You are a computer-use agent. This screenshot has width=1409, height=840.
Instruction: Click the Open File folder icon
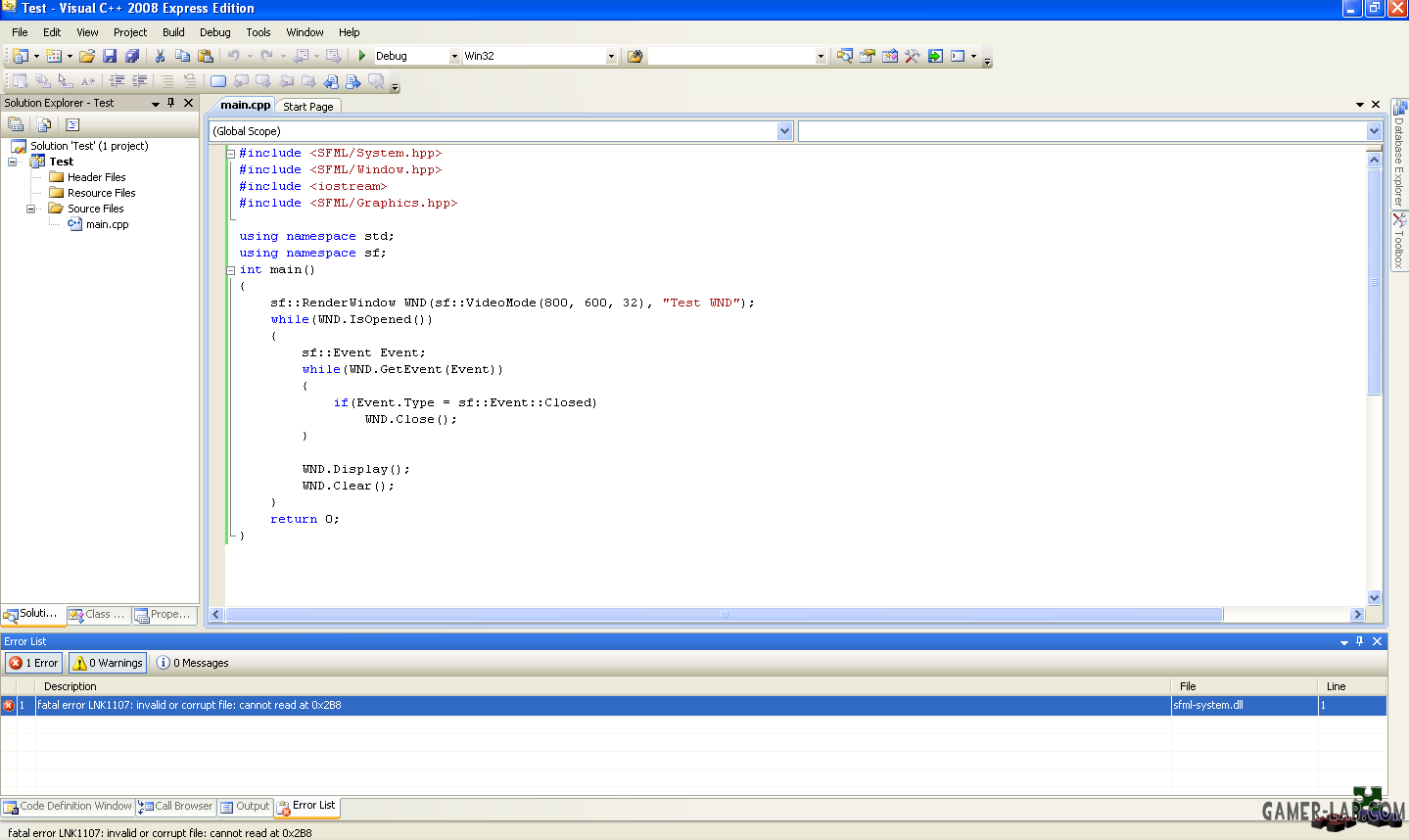point(87,56)
